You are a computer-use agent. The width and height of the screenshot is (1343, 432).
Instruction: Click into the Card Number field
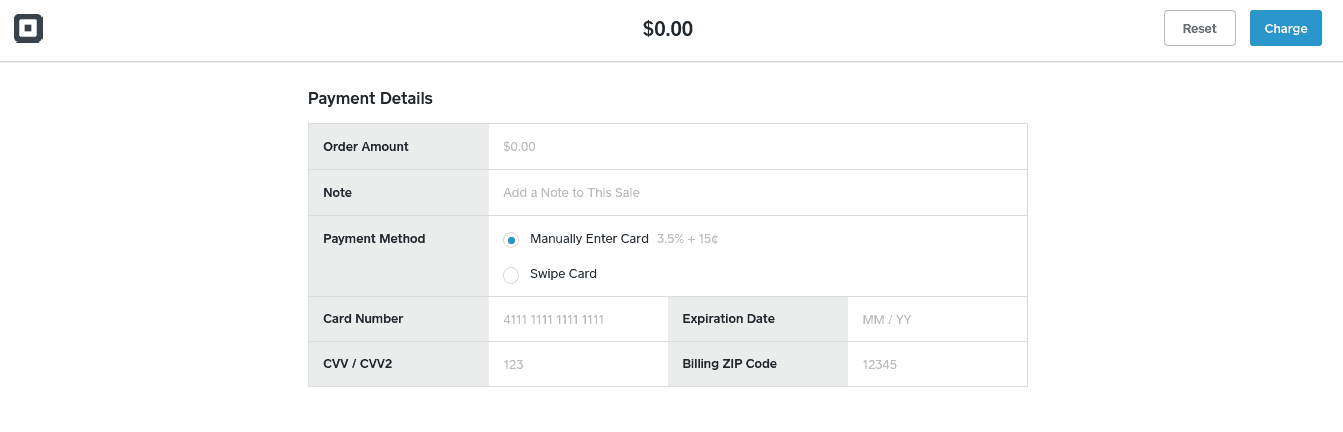pyautogui.click(x=578, y=320)
